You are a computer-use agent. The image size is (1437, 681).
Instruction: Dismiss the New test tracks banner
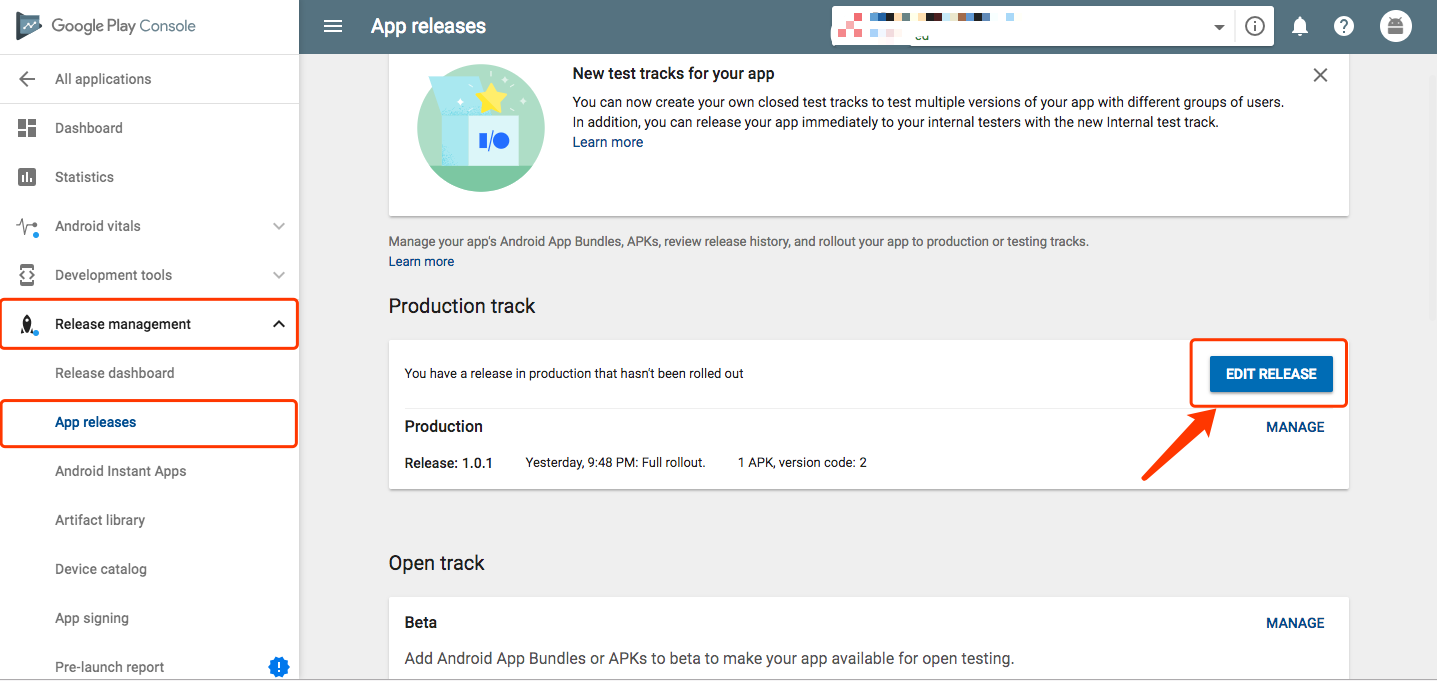pos(1320,75)
